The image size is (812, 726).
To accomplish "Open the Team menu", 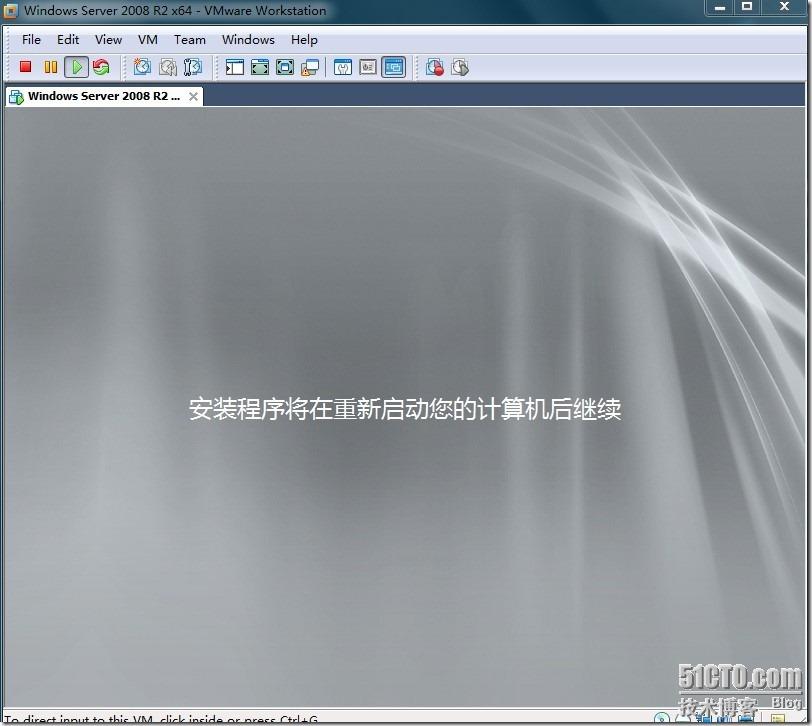I will [x=190, y=40].
